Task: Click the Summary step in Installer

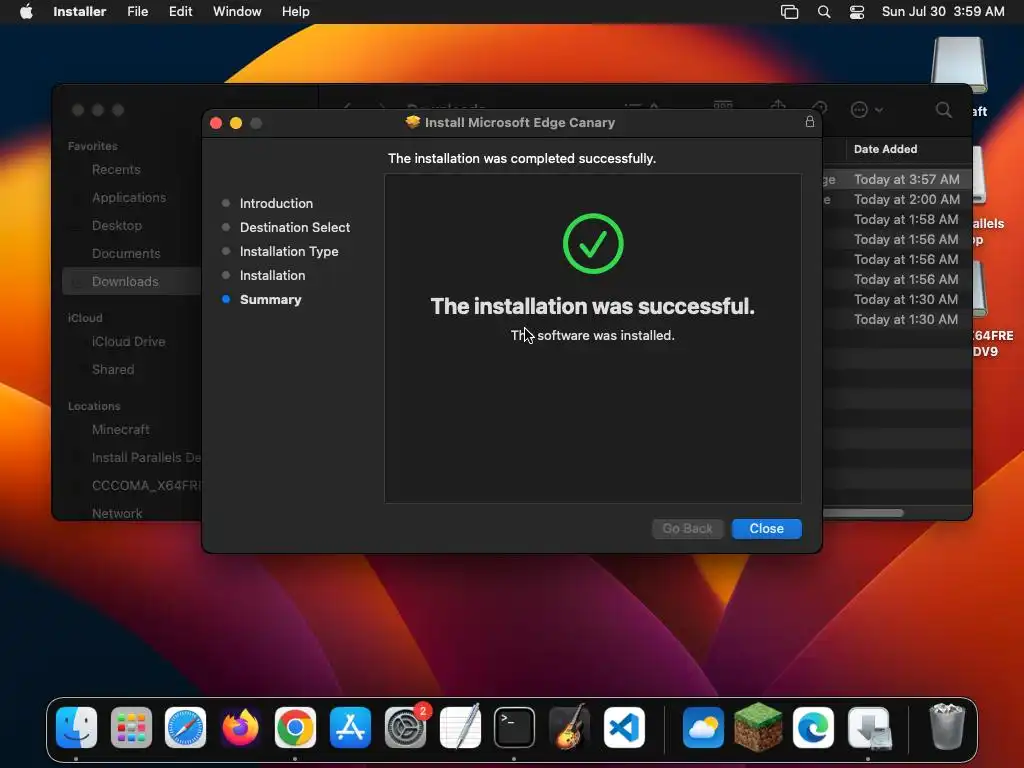Action: pos(270,300)
